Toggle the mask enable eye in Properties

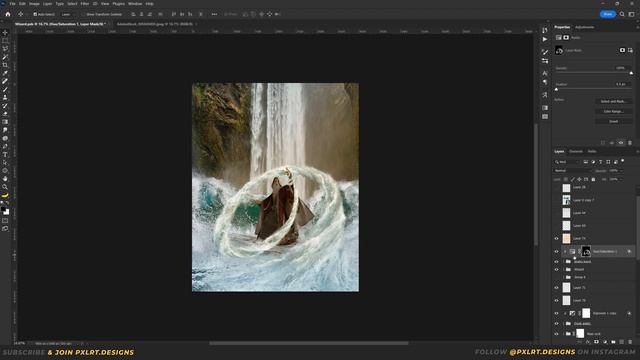(x=621, y=143)
